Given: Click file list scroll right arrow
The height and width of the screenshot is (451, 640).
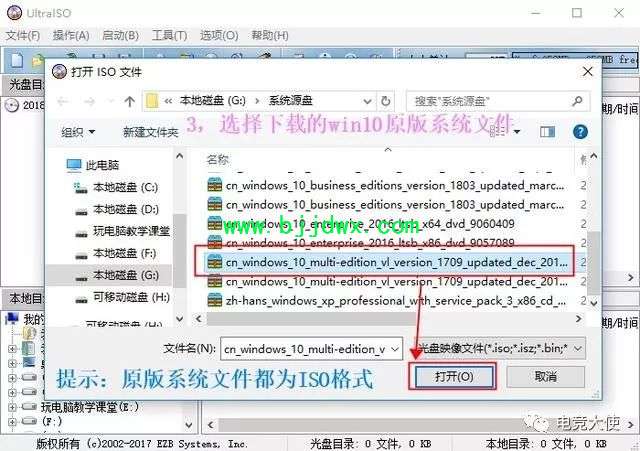Looking at the screenshot, I should click(578, 319).
